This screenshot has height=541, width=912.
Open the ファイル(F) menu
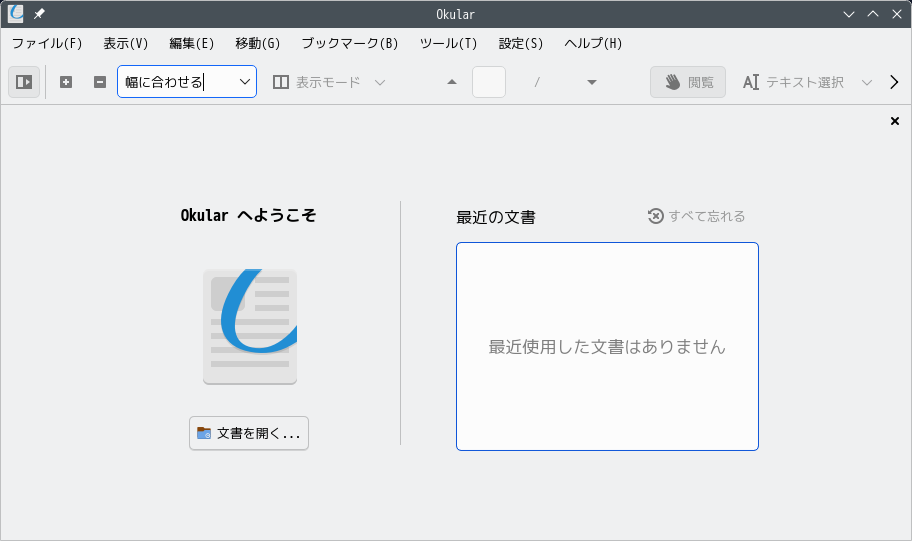(47, 44)
